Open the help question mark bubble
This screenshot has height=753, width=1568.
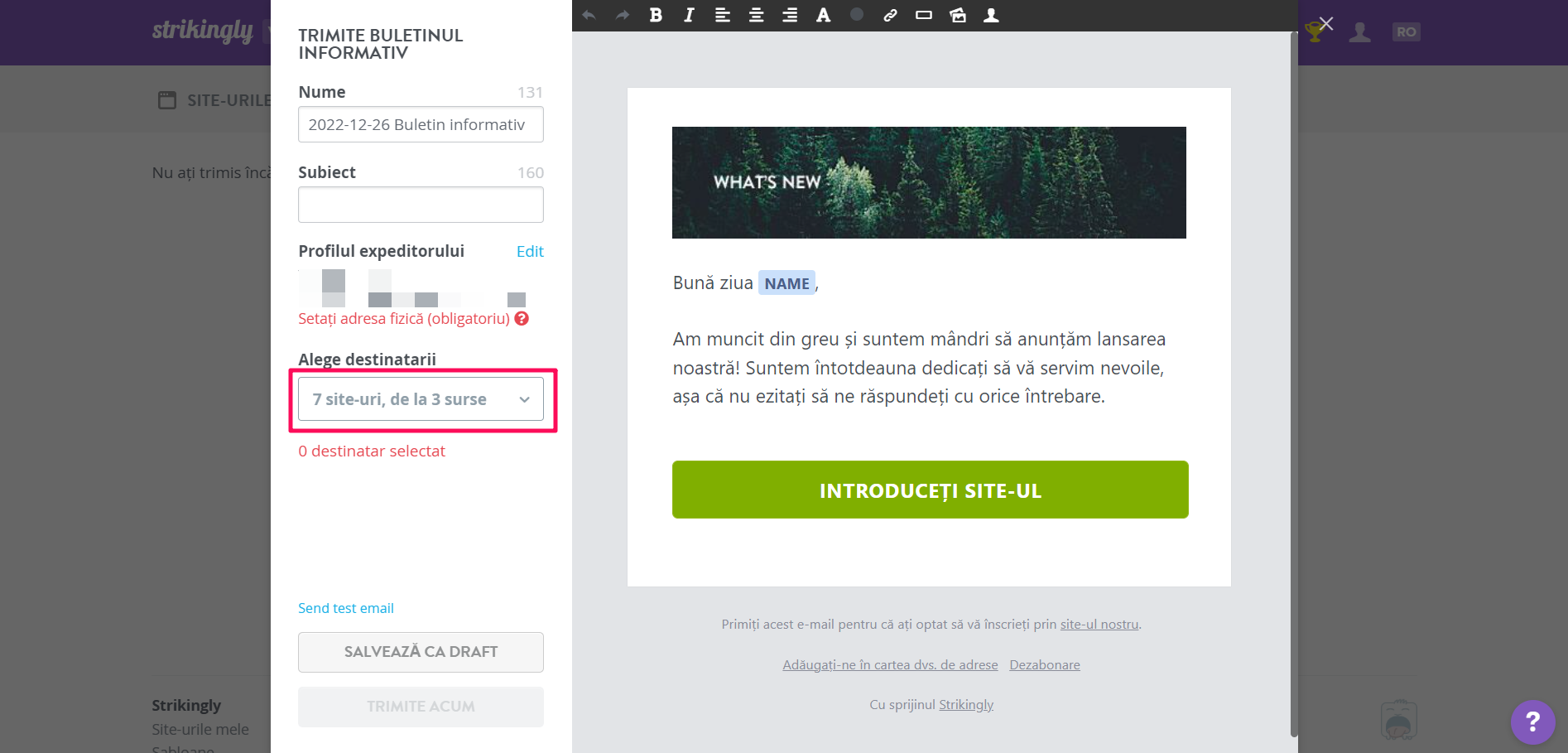1532,722
